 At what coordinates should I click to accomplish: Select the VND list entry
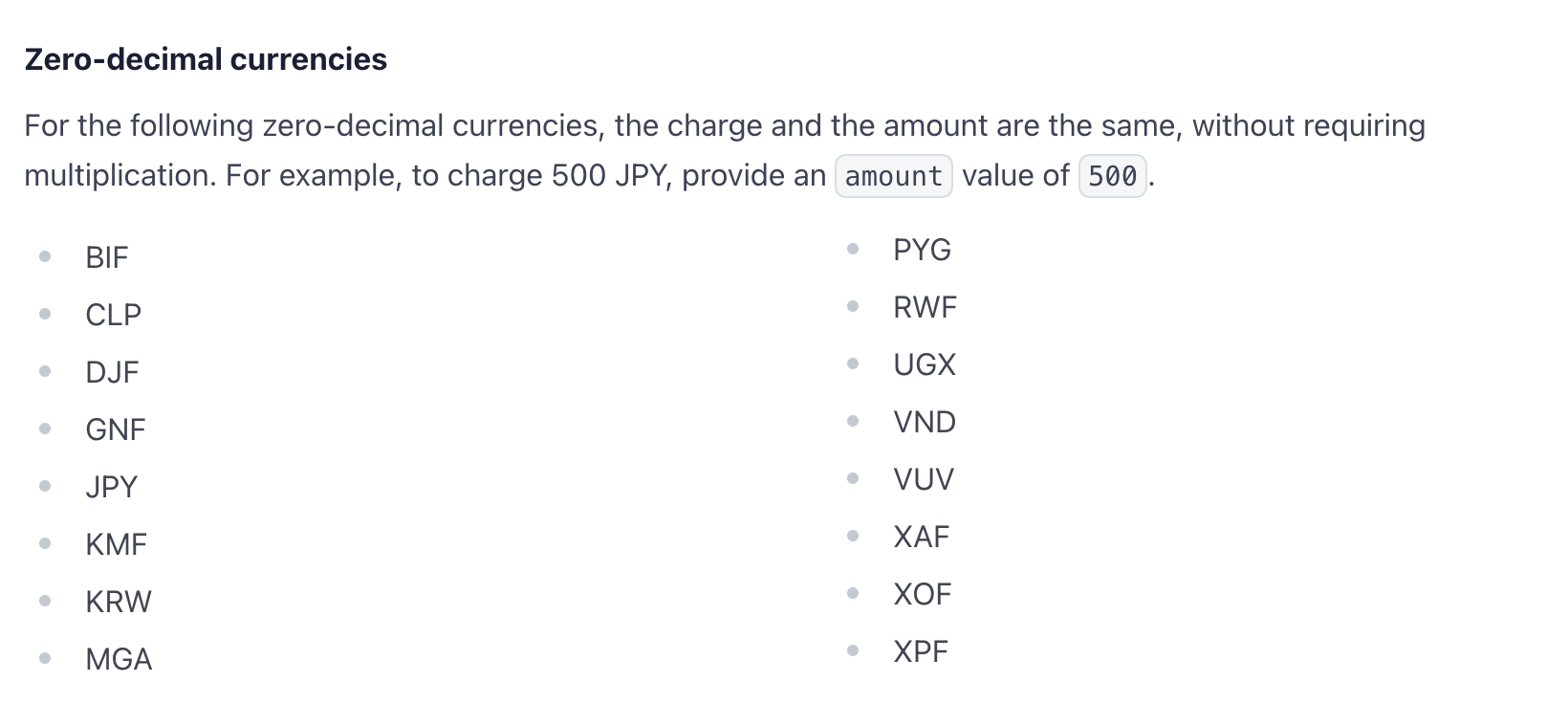925,422
